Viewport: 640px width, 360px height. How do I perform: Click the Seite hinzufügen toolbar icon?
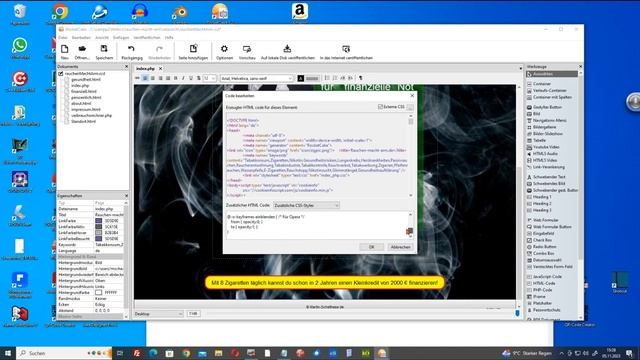pos(193,49)
